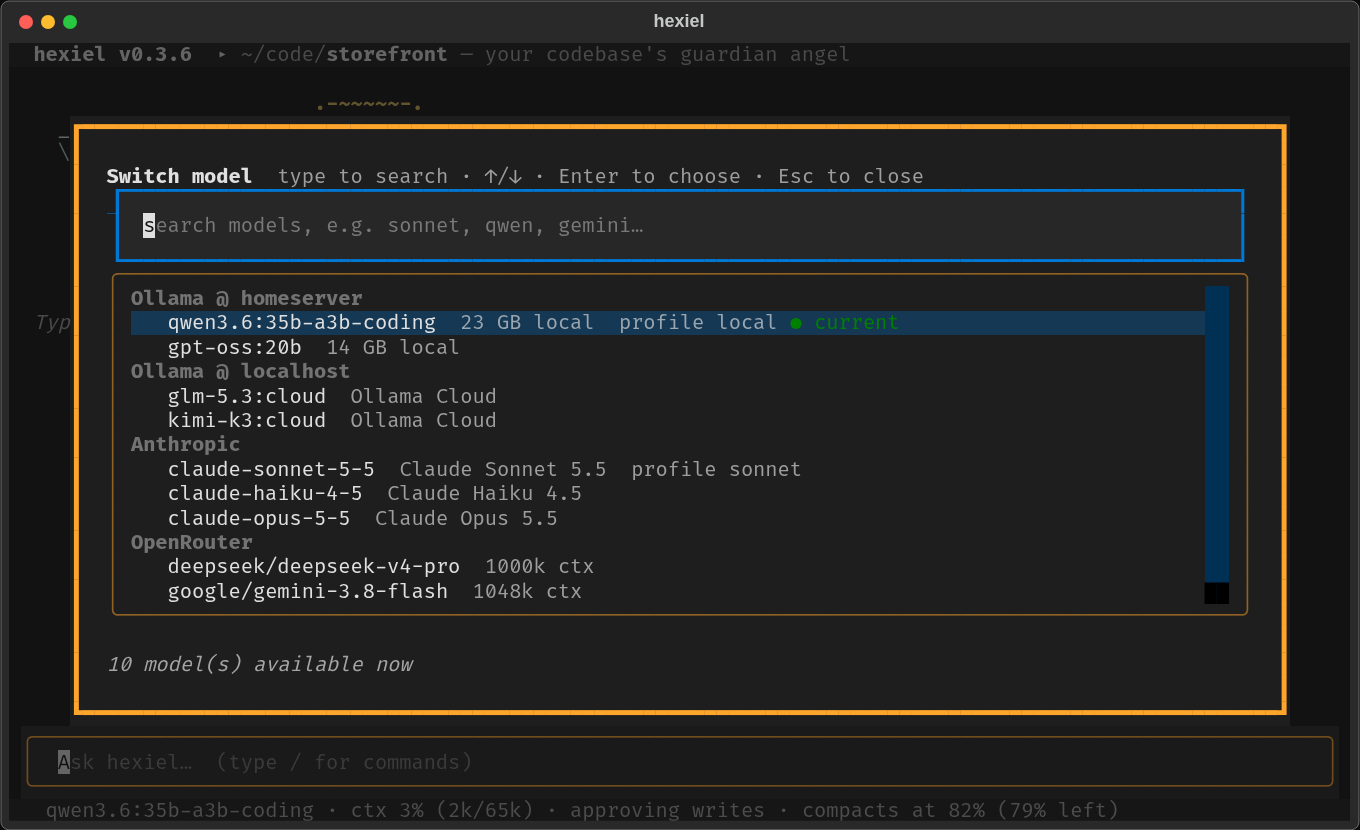
Task: Click the "compacts at 82% (79% left)" status
Action: [x=960, y=810]
